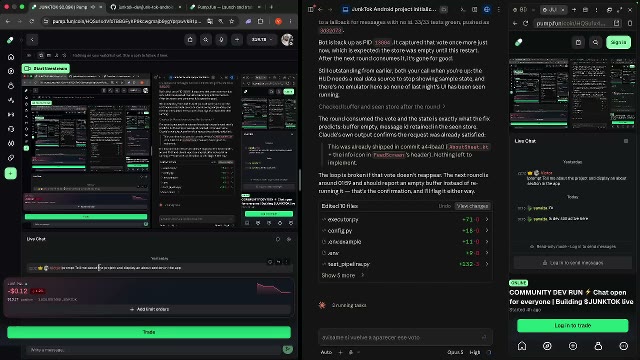The image size is (640, 360).
Task: Send chat message with green send icon
Action: coord(287,349)
